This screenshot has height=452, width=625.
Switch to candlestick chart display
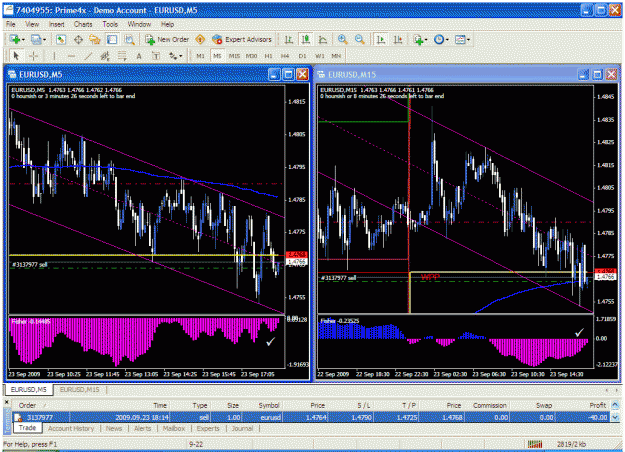tap(306, 39)
